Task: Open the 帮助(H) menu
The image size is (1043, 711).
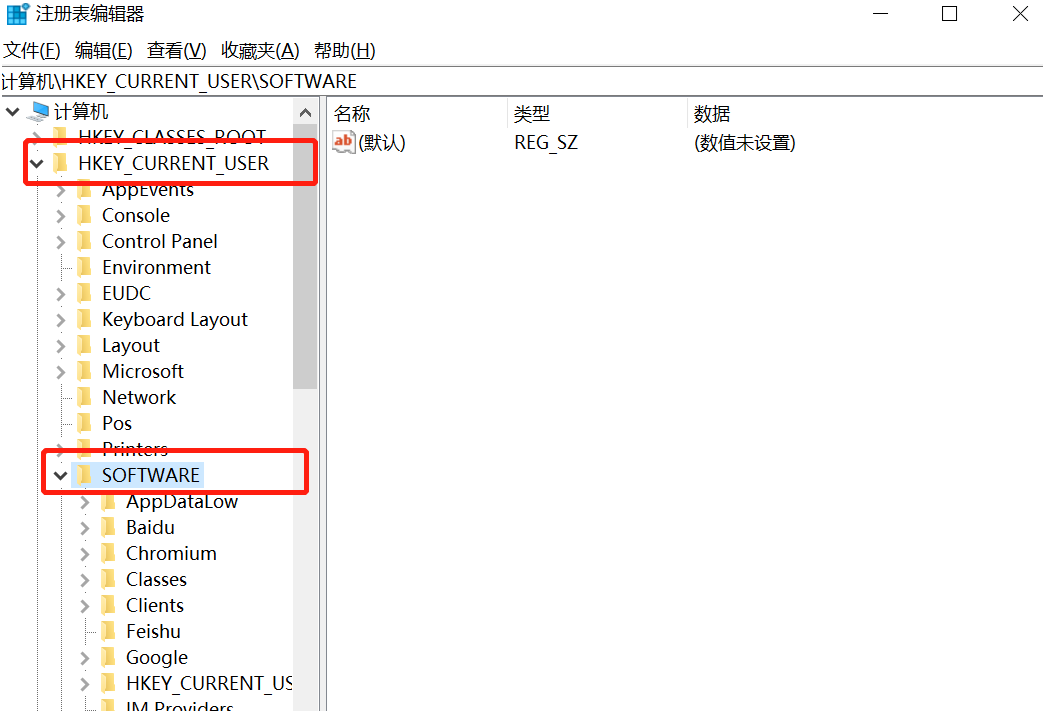Action: (x=344, y=50)
